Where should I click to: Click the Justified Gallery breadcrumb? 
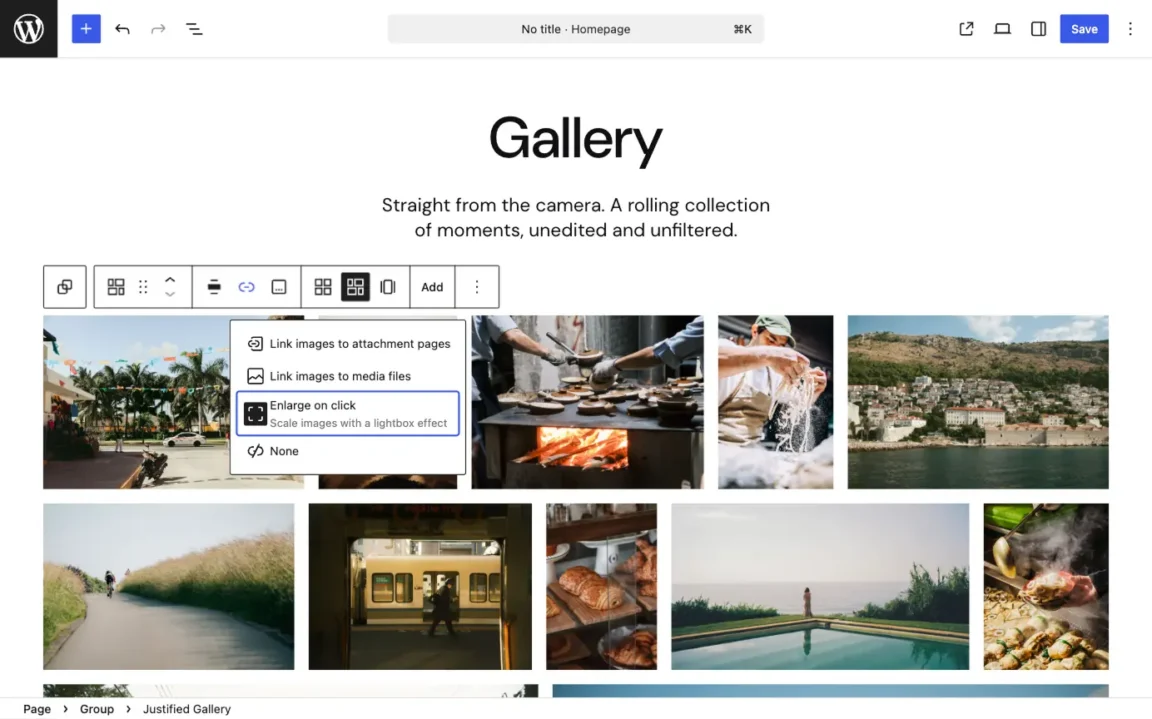[187, 709]
